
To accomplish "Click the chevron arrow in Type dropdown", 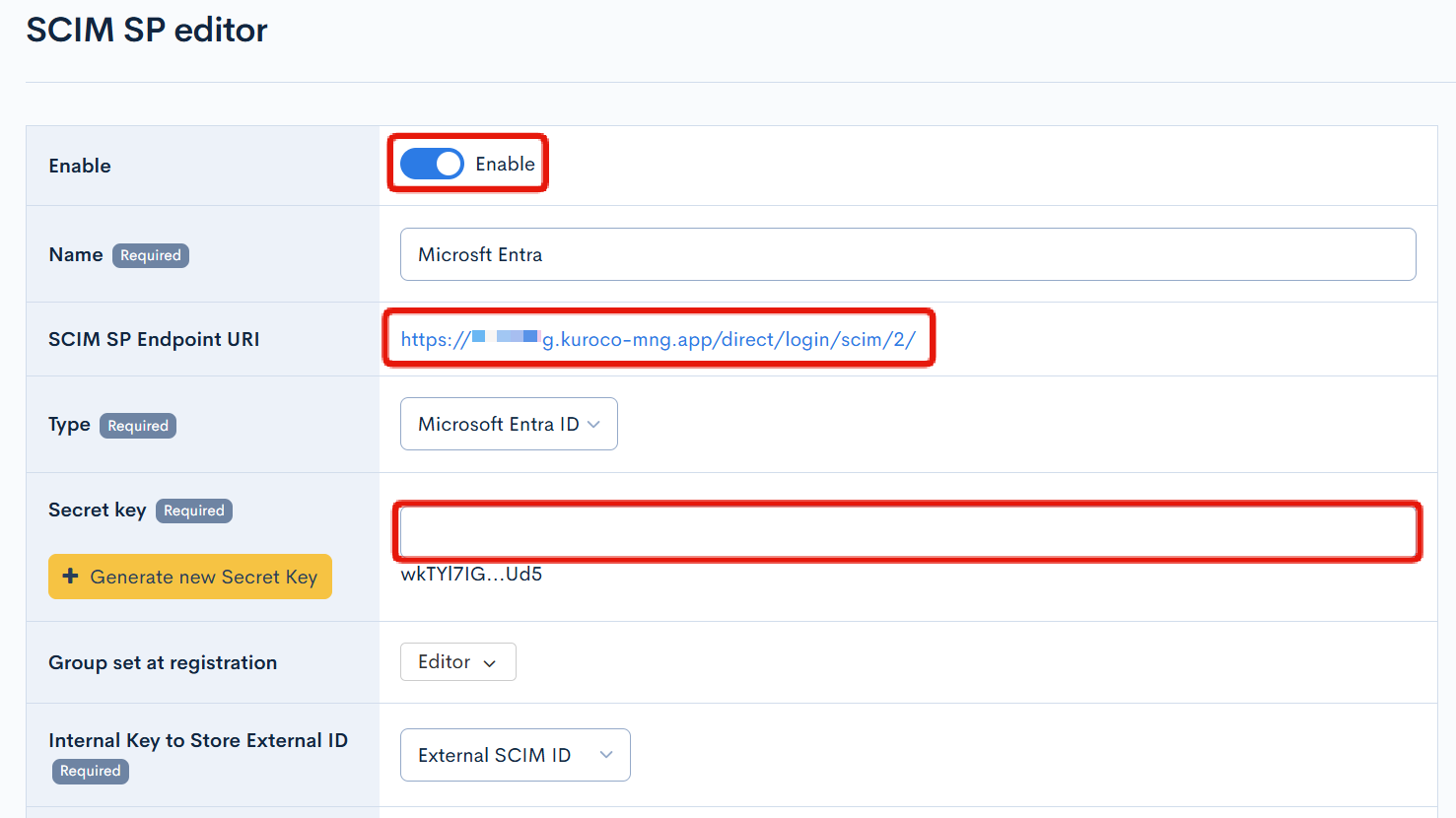I will pyautogui.click(x=593, y=424).
